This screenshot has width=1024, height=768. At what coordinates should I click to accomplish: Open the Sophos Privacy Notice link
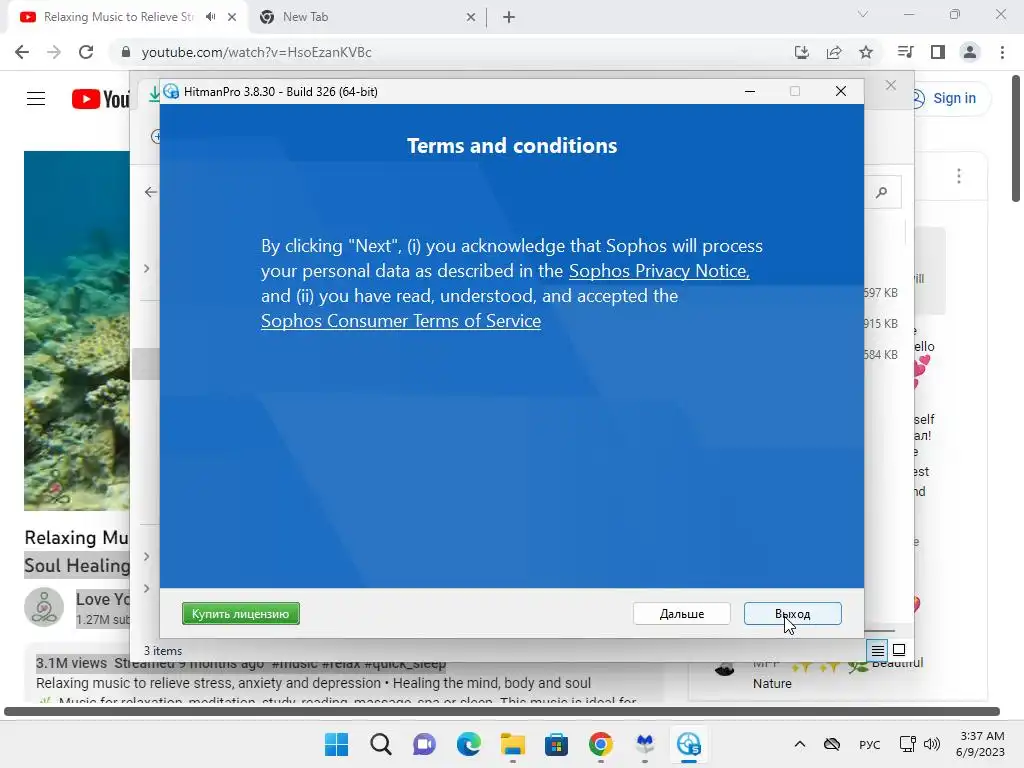[x=659, y=271]
